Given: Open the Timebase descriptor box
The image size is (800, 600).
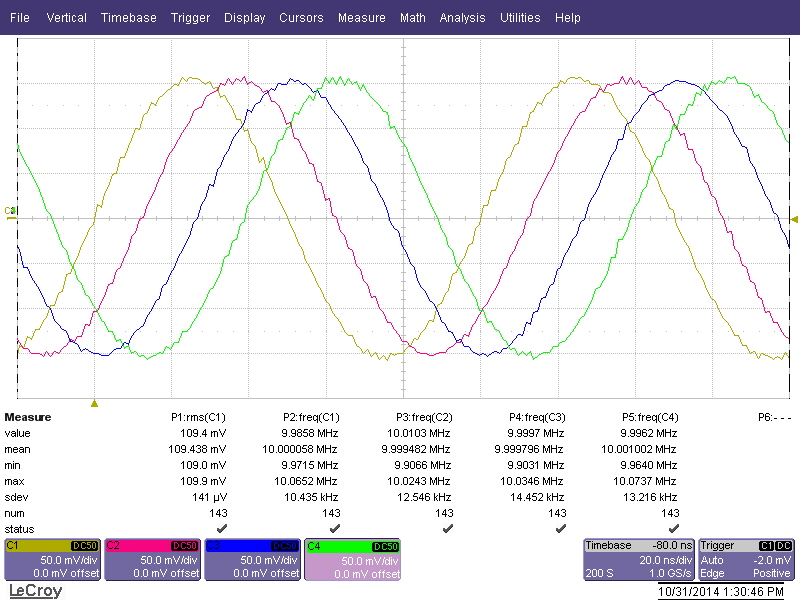Looking at the screenshot, I should (639, 560).
